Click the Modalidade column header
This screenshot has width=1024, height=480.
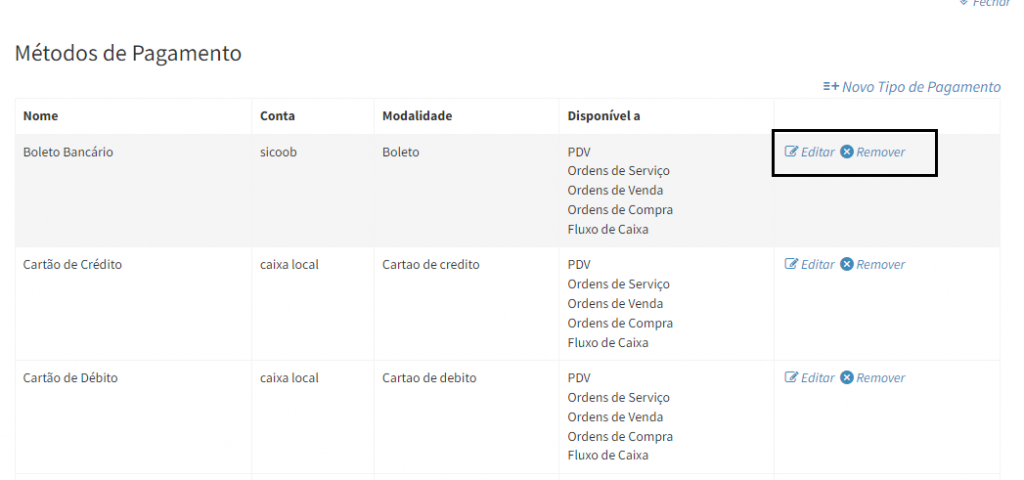coord(417,116)
